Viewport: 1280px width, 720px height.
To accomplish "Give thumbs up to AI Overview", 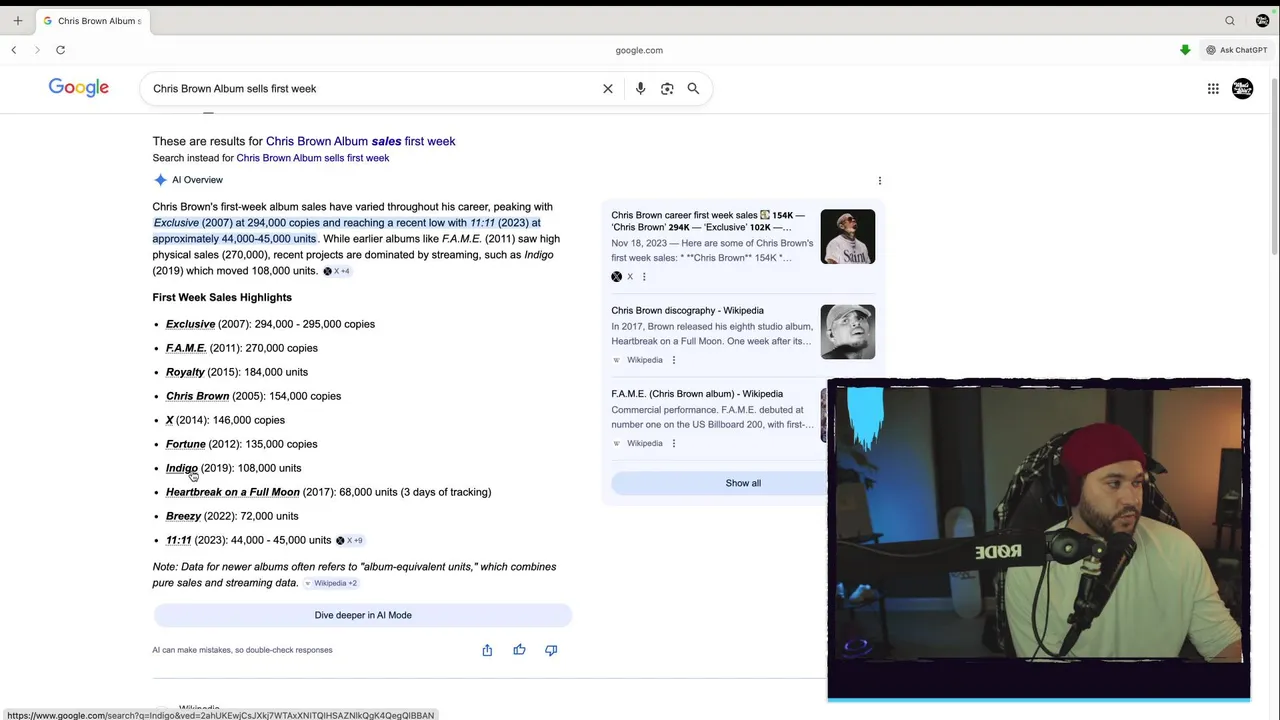I will click(x=519, y=650).
